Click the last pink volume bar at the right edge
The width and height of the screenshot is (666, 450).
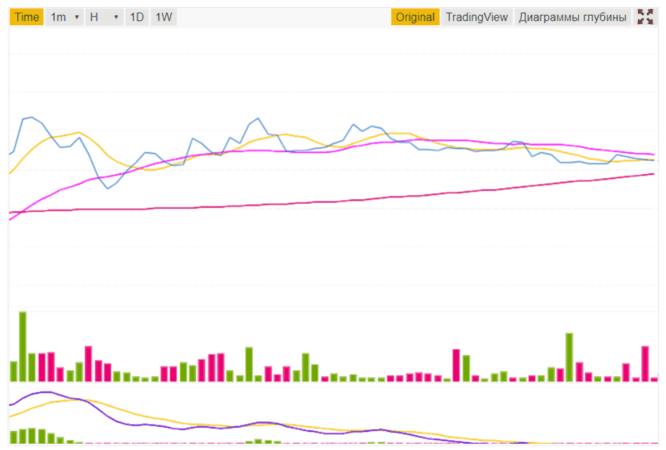coord(646,363)
